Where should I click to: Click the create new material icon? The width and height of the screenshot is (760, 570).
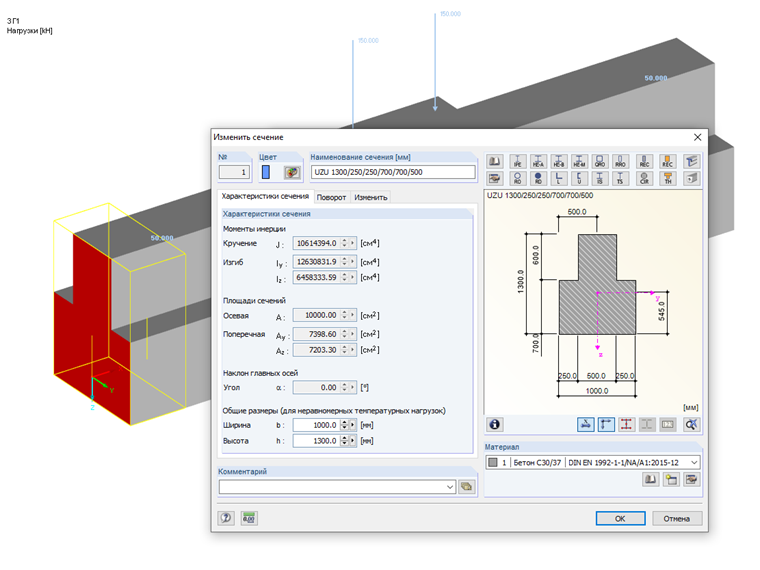click(671, 479)
